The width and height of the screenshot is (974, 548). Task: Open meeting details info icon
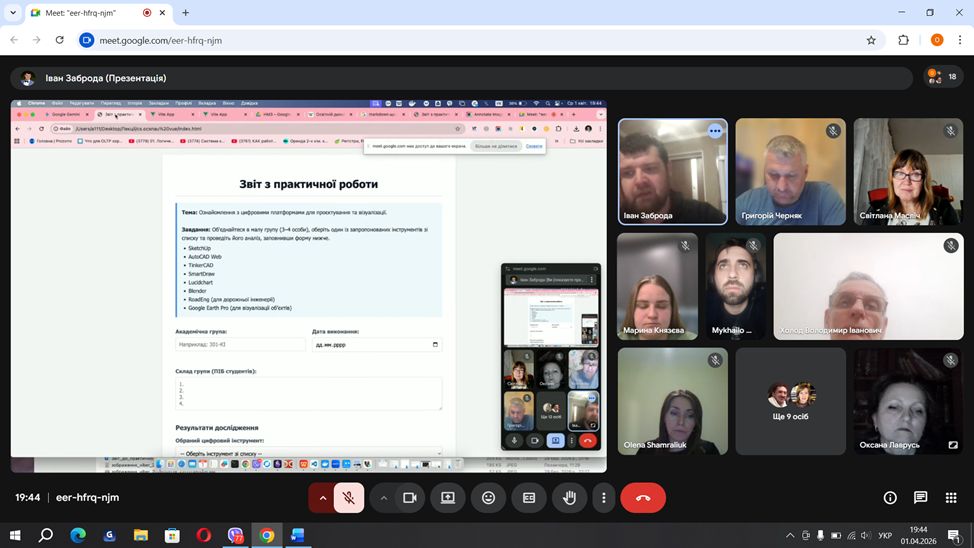point(890,497)
